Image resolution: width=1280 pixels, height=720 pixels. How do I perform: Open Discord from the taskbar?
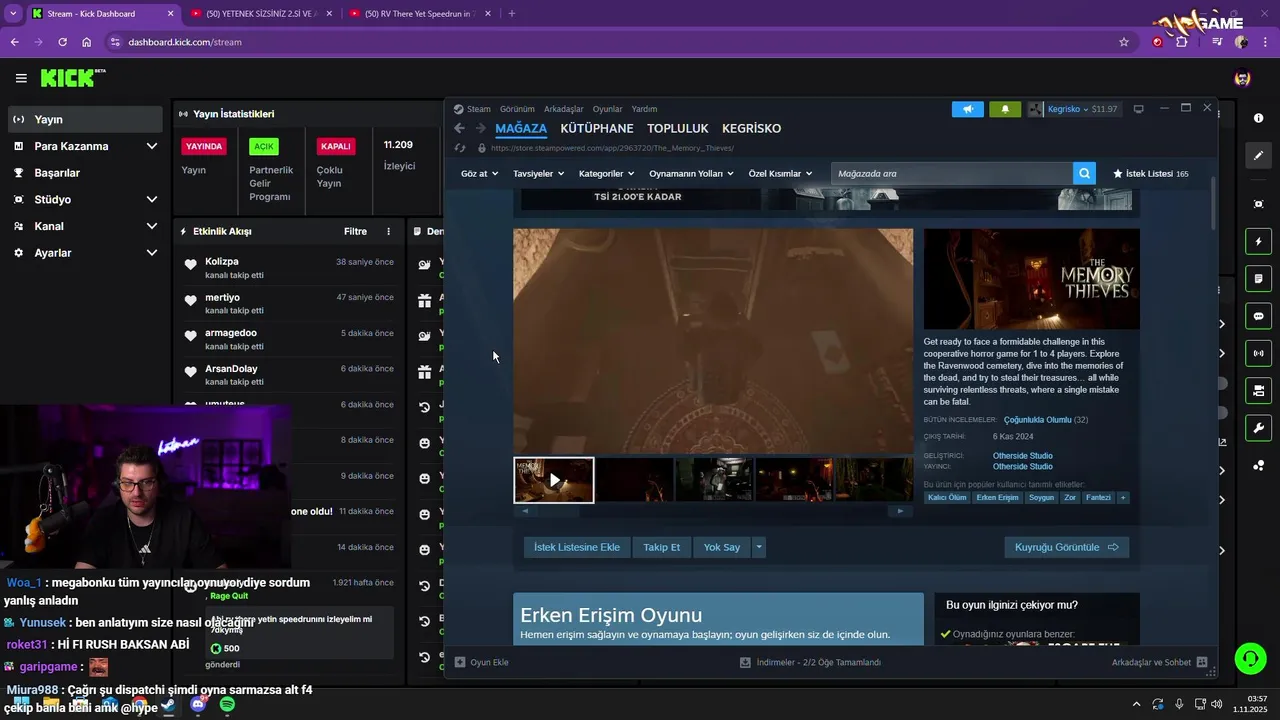[197, 705]
